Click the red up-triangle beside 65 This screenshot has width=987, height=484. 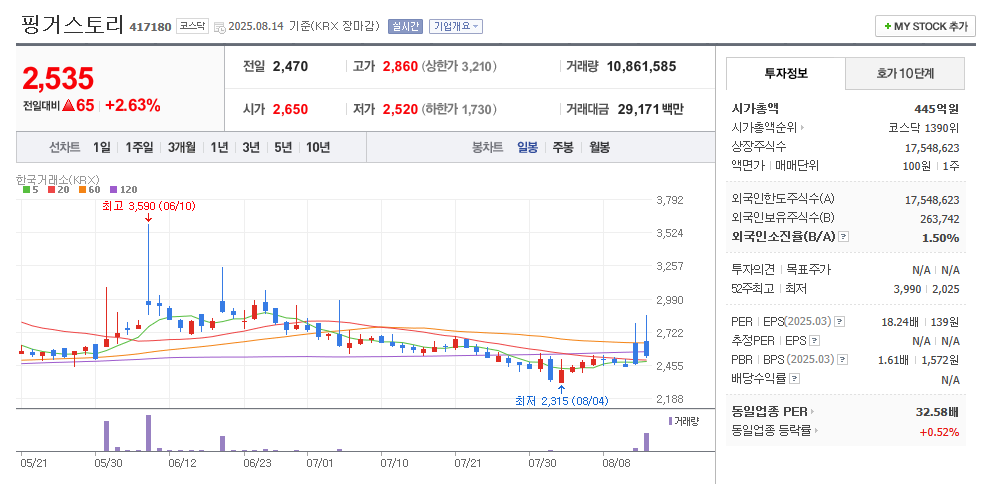click(x=68, y=106)
